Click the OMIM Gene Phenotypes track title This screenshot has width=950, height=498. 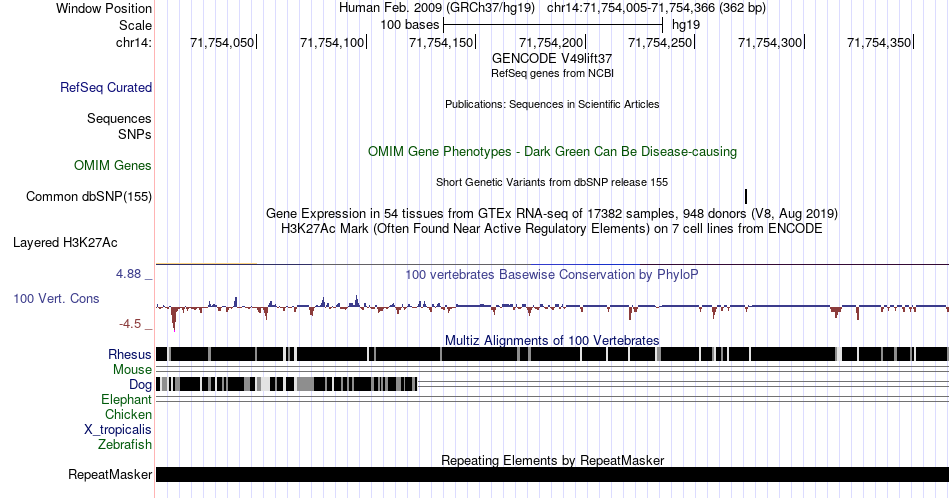pyautogui.click(x=552, y=151)
